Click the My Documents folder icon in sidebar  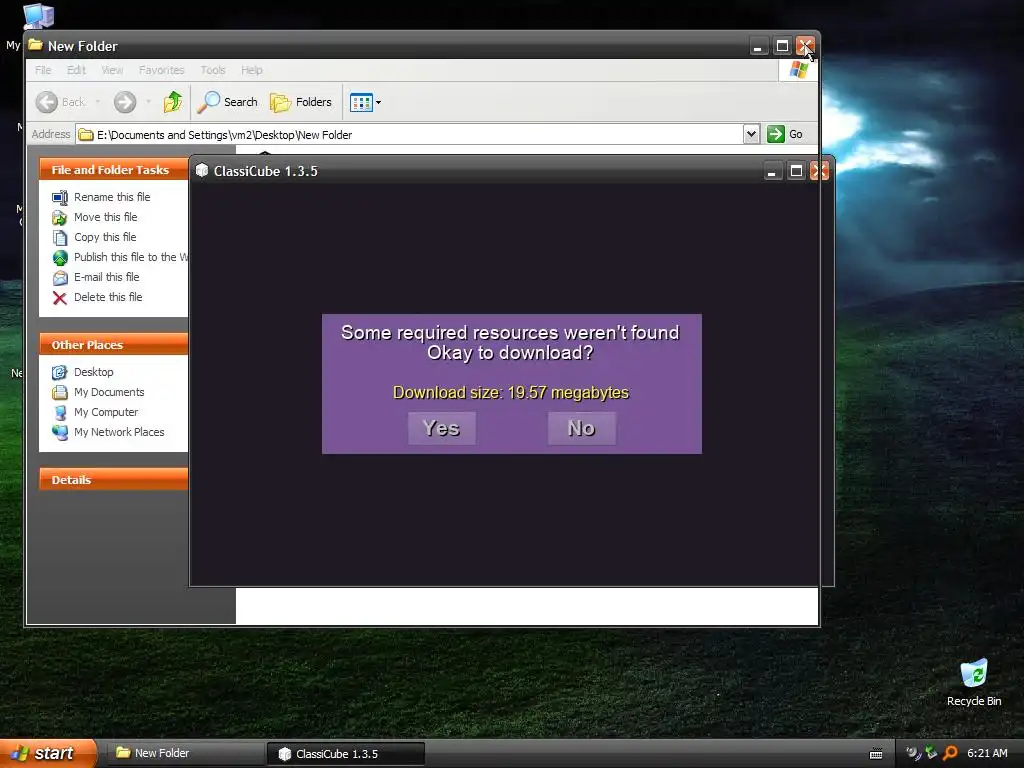tap(59, 392)
